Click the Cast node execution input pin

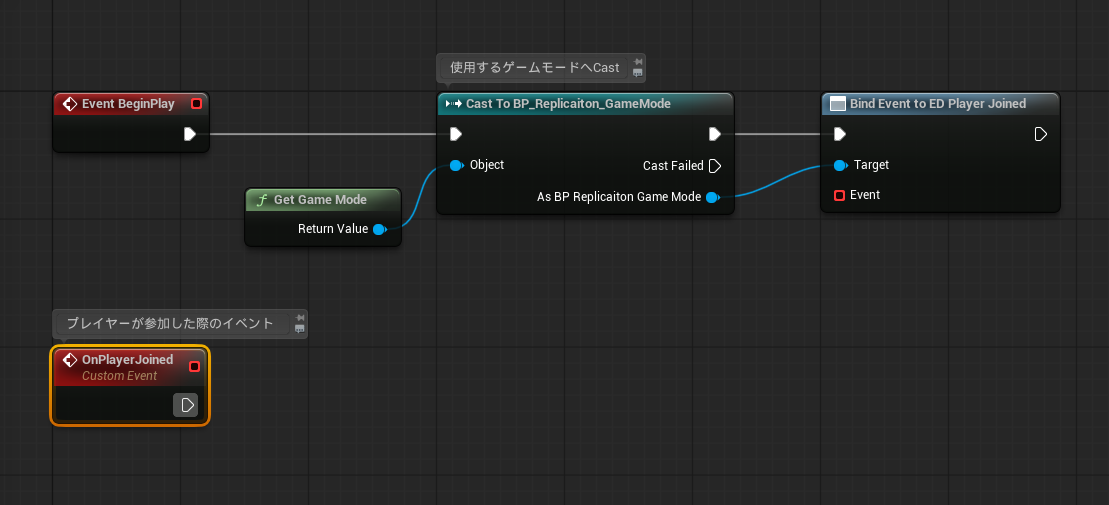(x=456, y=134)
